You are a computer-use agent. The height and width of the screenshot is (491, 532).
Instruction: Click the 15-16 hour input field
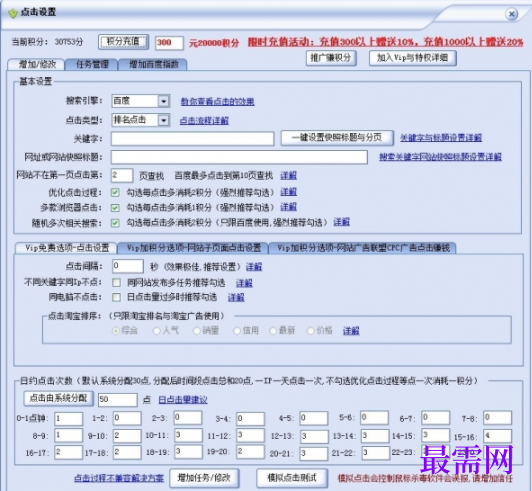point(498,436)
